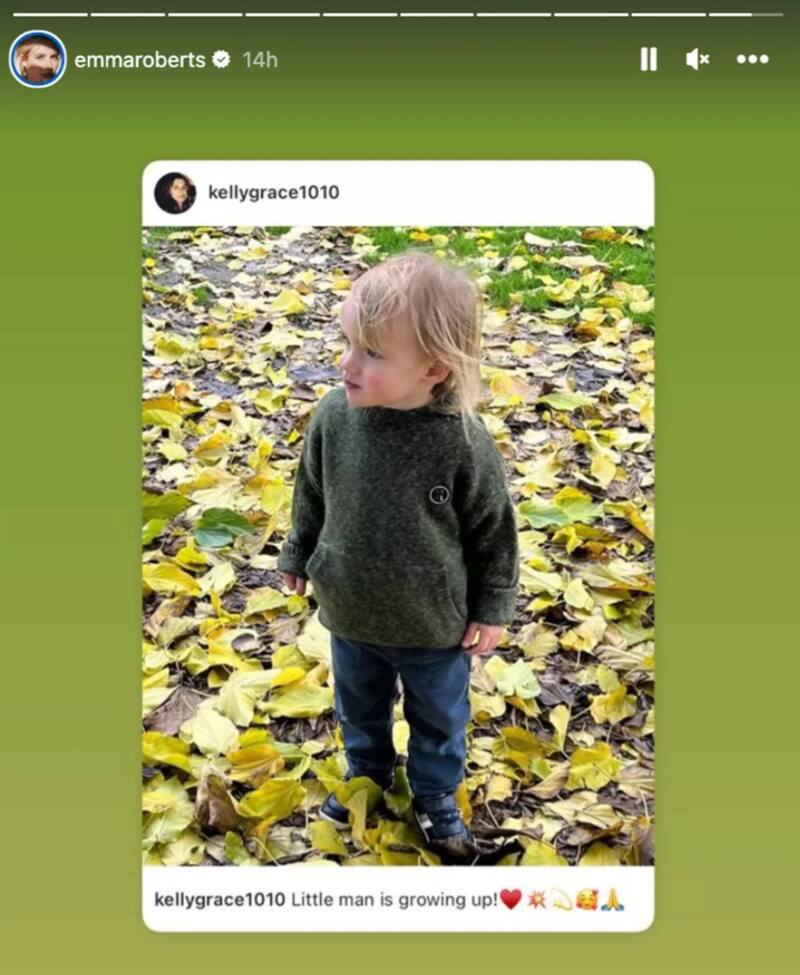Screen dimensions: 800x975
Task: Click the caption text 'Little man is growing up!'
Action: click(395, 900)
